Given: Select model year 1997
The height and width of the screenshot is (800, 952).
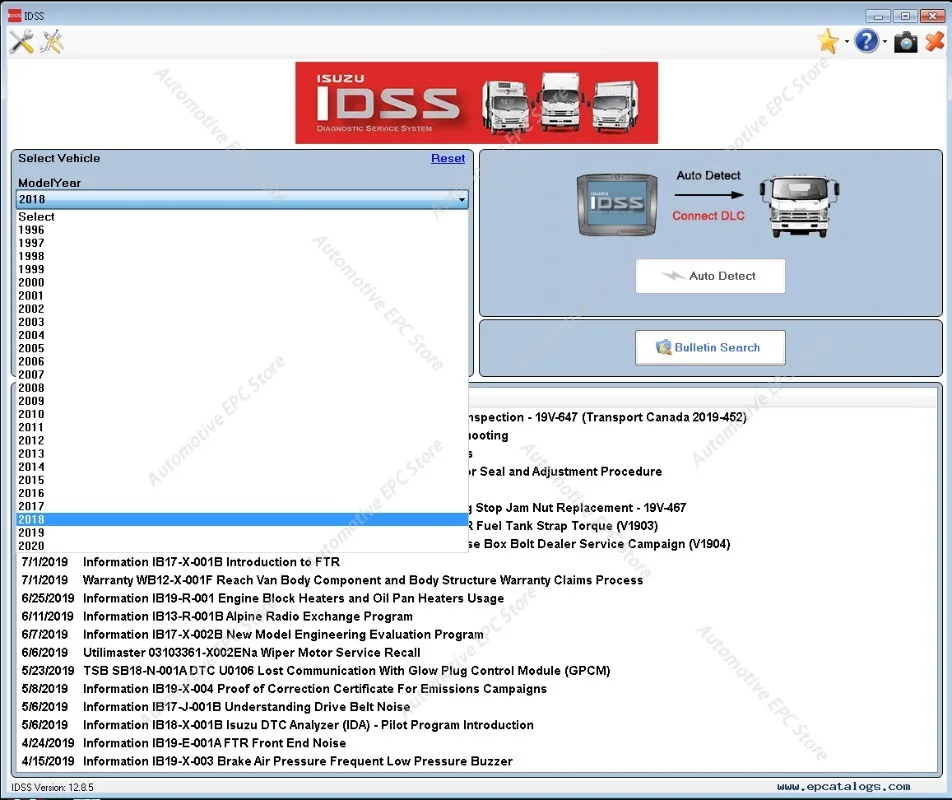Looking at the screenshot, I should tap(242, 243).
